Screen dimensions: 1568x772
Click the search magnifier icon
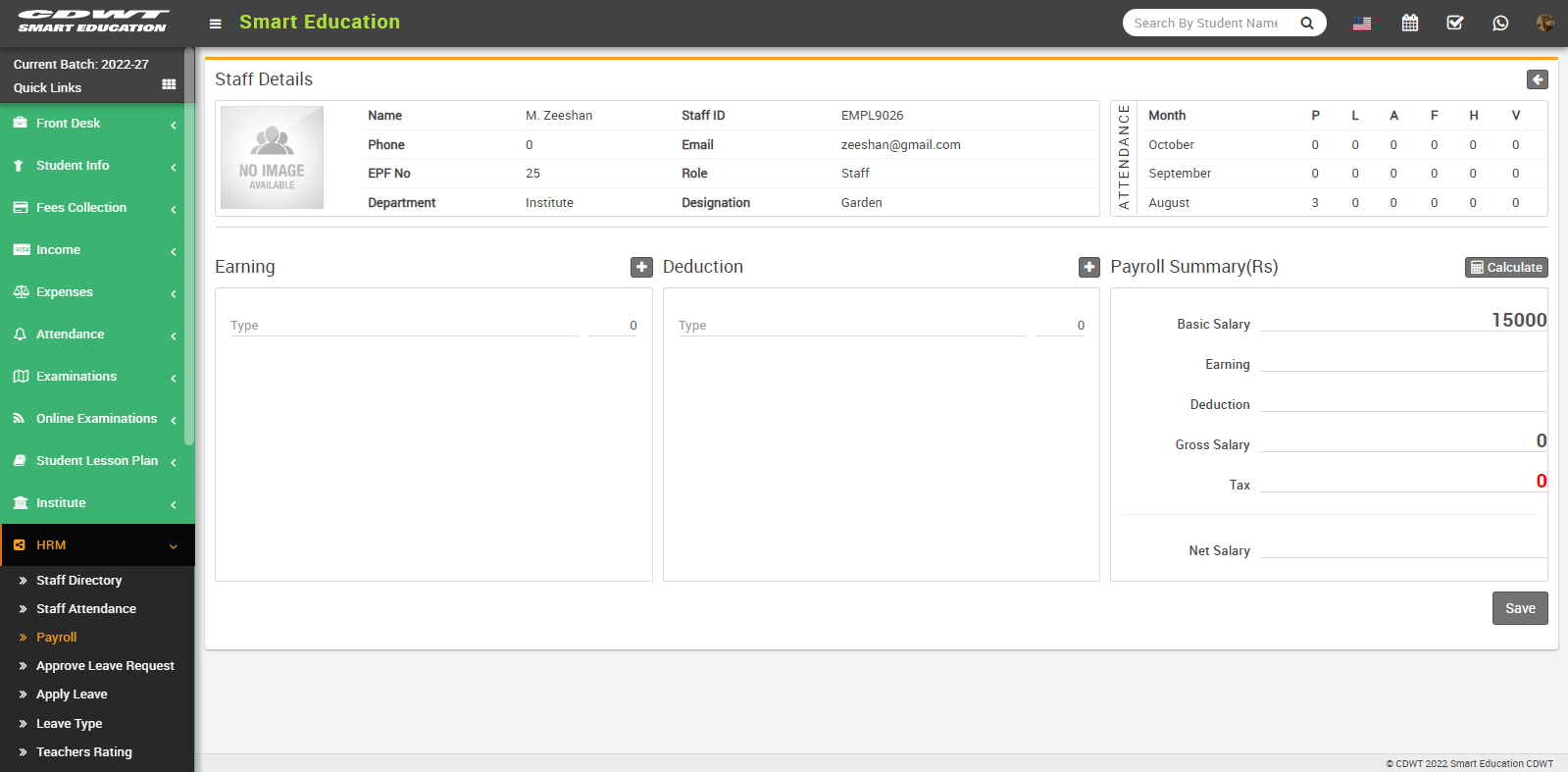tap(1307, 23)
